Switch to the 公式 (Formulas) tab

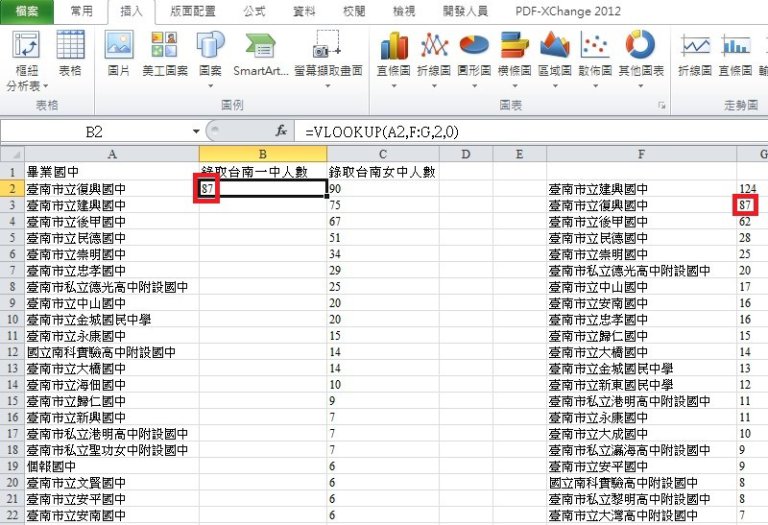[x=253, y=11]
